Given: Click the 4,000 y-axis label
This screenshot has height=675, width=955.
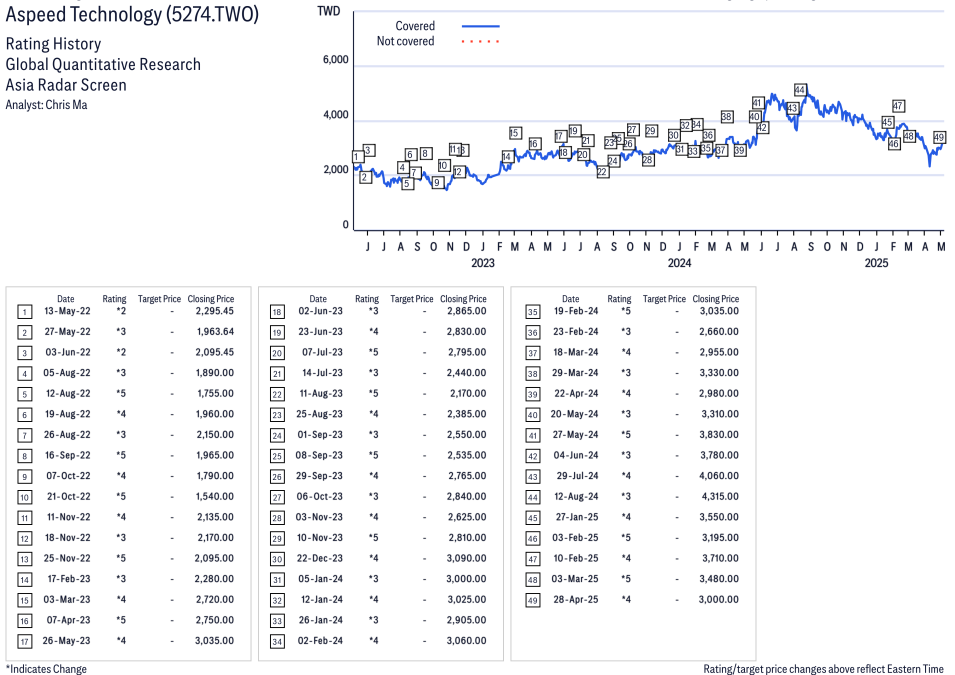Looking at the screenshot, I should (336, 115).
